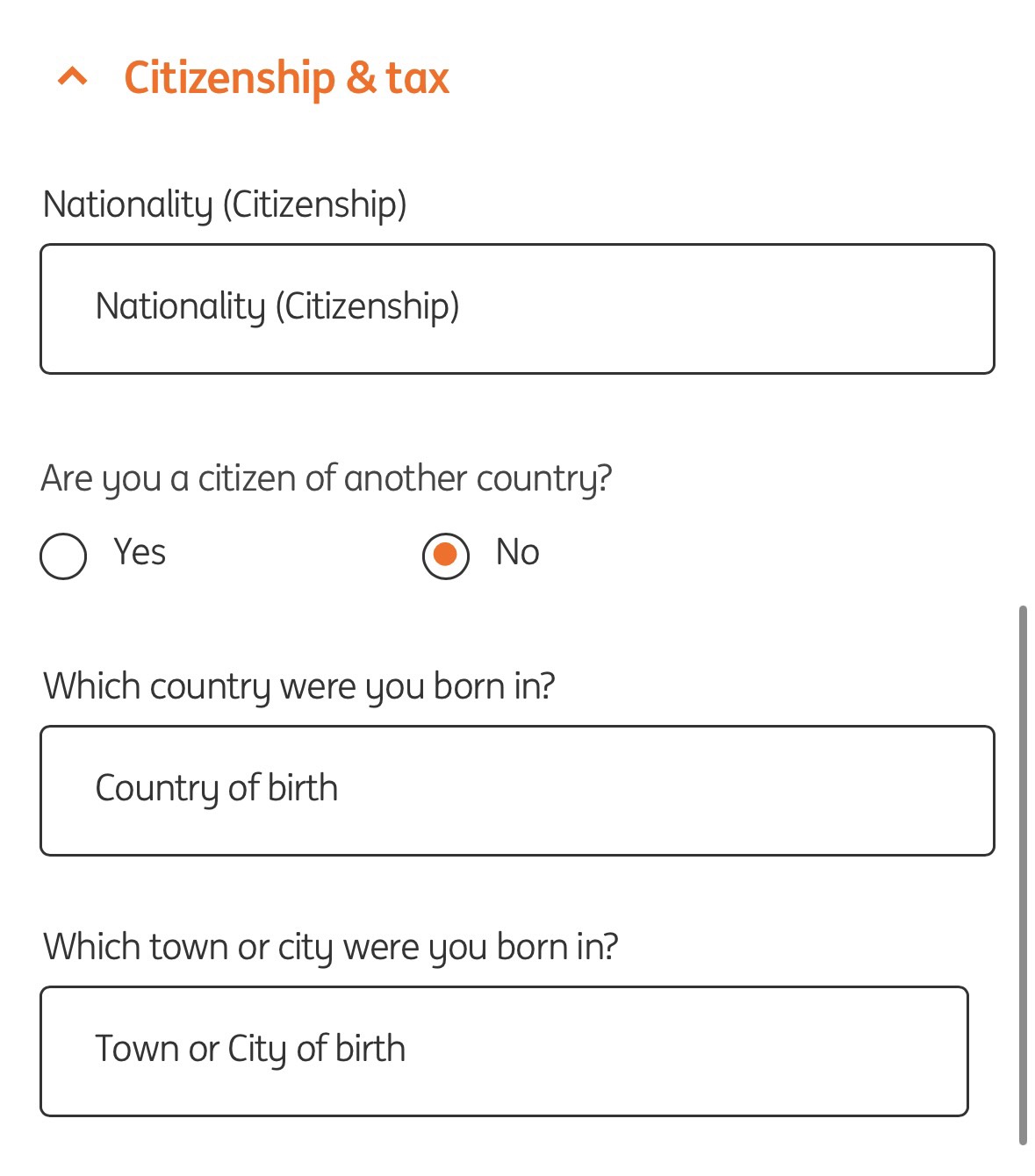This screenshot has width=1035, height=1176.
Task: Select the No radio button circle
Action: point(446,556)
